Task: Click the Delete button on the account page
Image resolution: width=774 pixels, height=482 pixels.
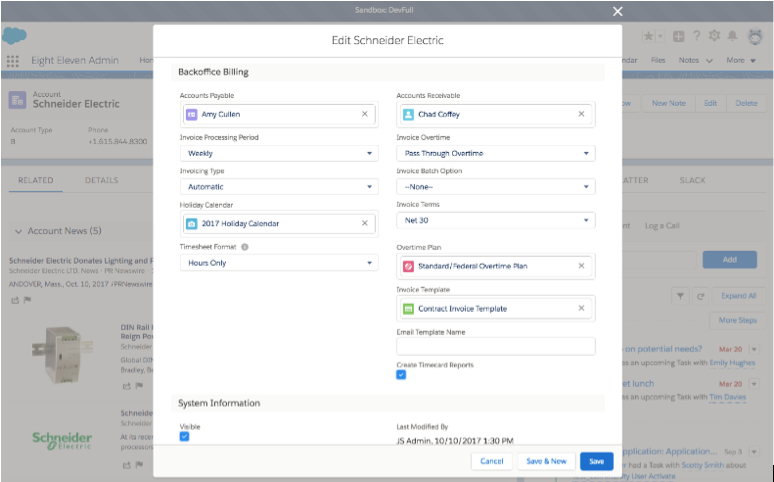Action: (746, 103)
